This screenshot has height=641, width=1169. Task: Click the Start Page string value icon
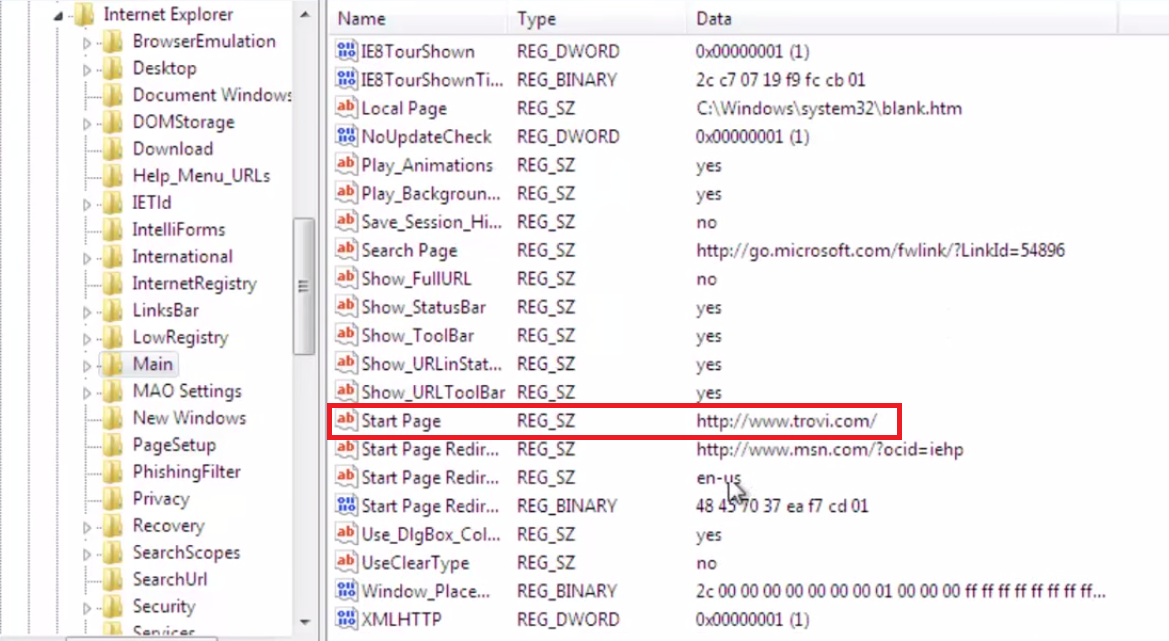click(x=346, y=421)
